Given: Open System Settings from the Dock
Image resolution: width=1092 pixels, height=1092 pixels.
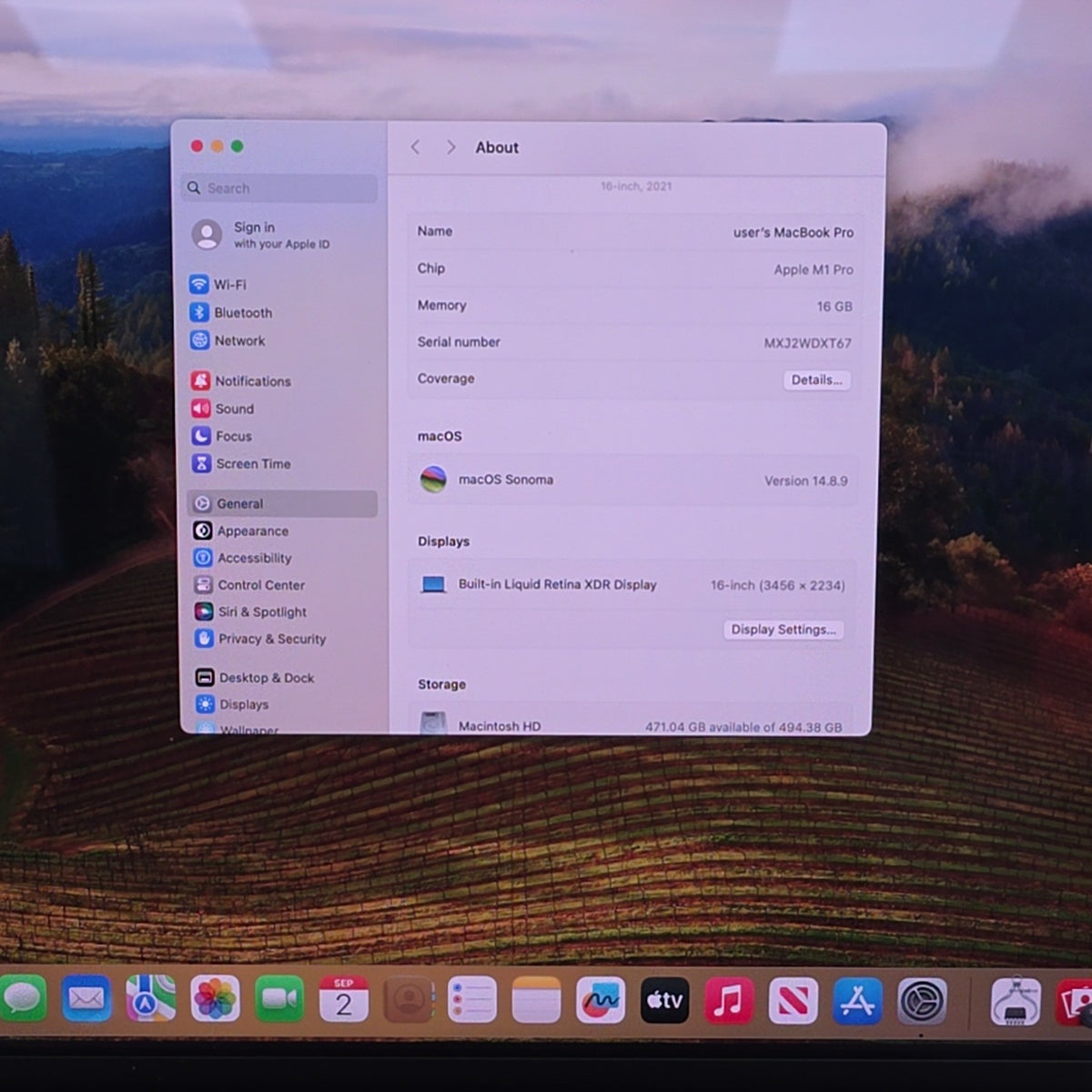Looking at the screenshot, I should coord(922,1001).
